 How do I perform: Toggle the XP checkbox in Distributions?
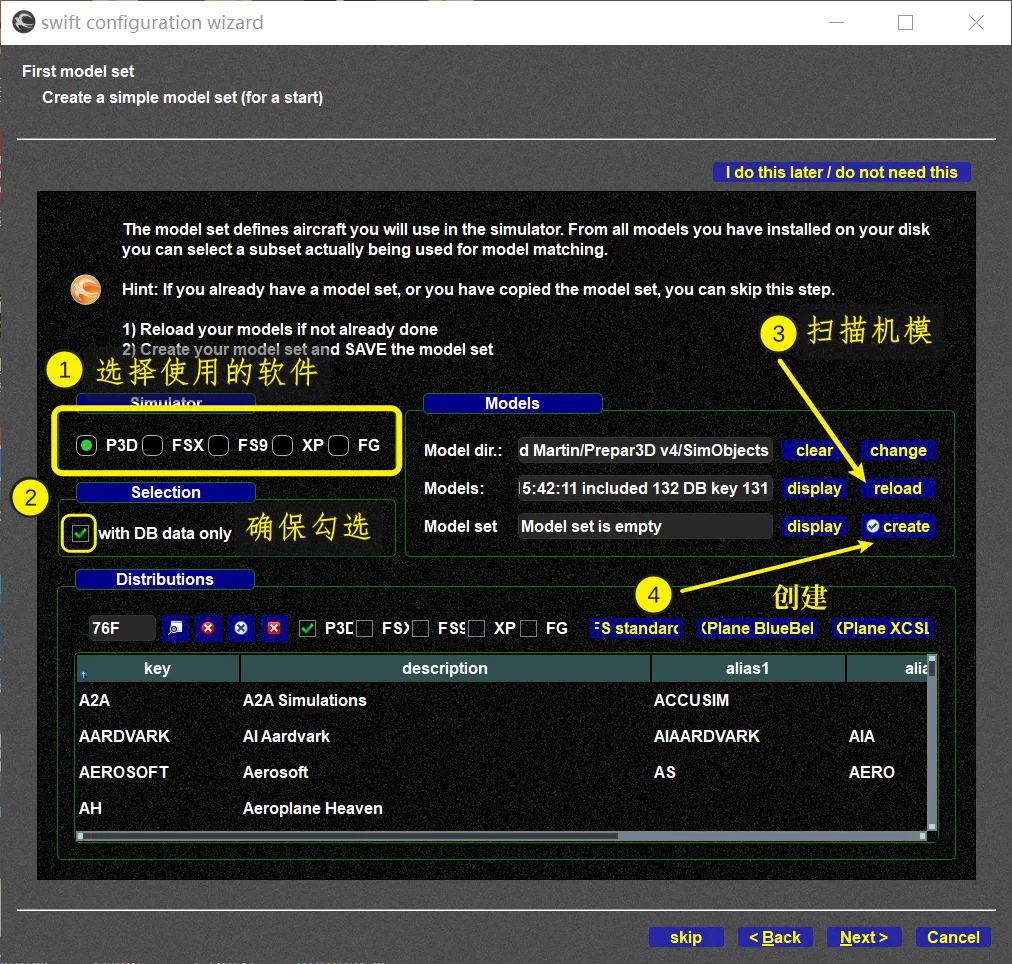tap(476, 628)
